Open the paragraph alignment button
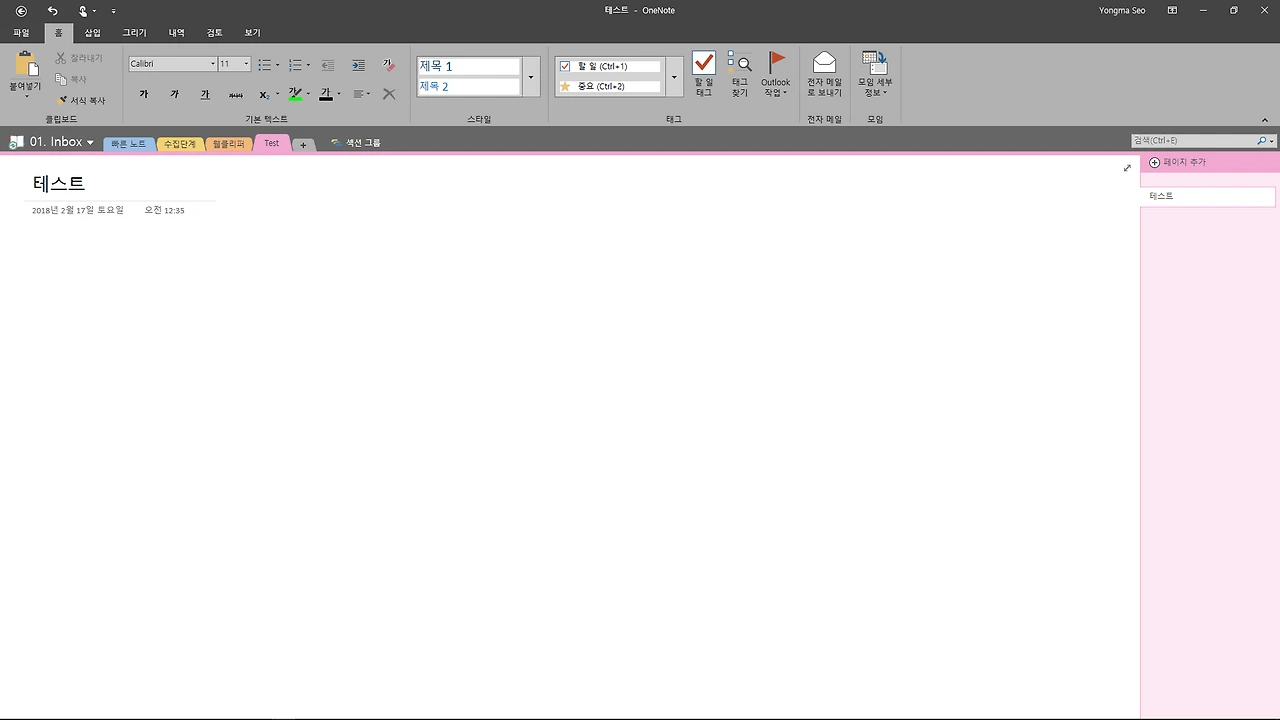This screenshot has height=720, width=1280. (361, 94)
